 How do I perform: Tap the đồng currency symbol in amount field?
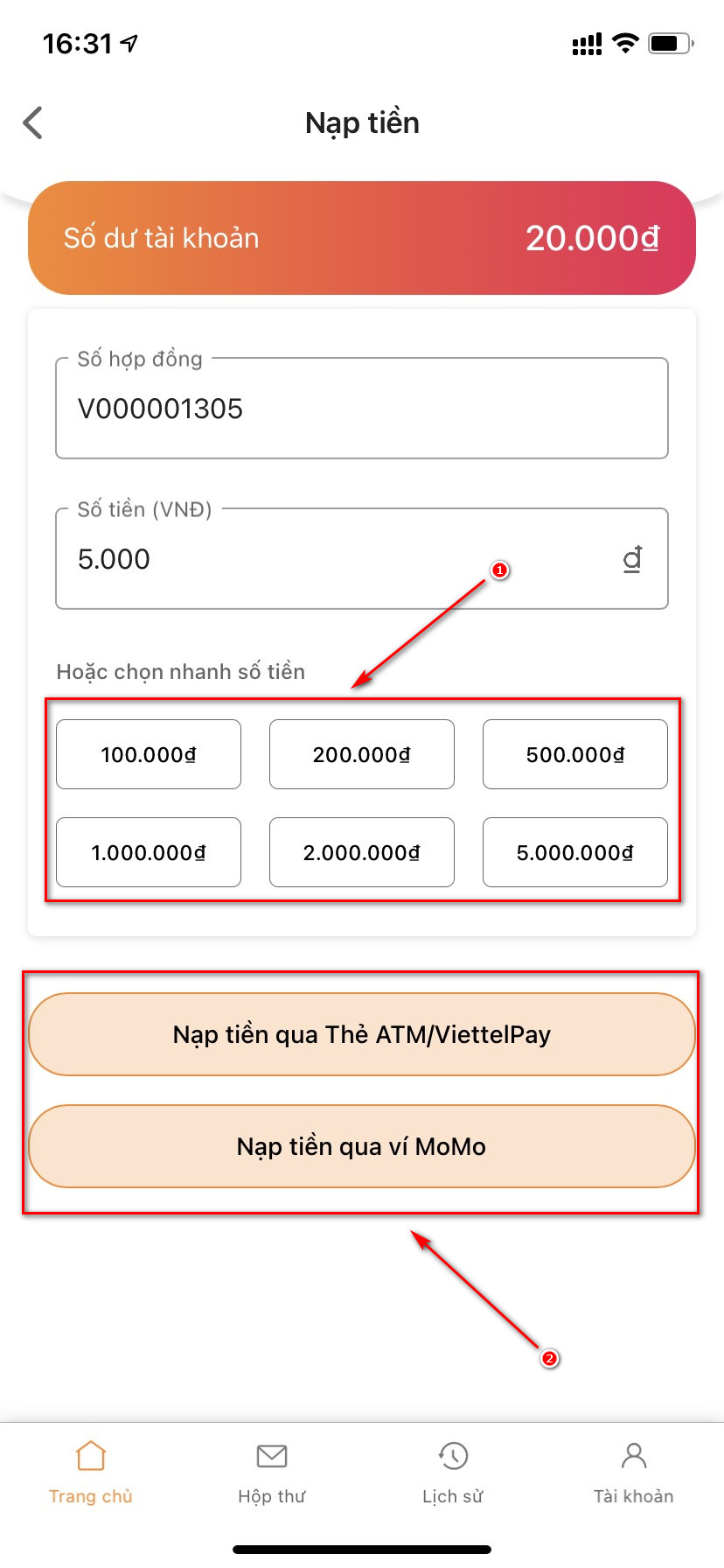point(632,559)
